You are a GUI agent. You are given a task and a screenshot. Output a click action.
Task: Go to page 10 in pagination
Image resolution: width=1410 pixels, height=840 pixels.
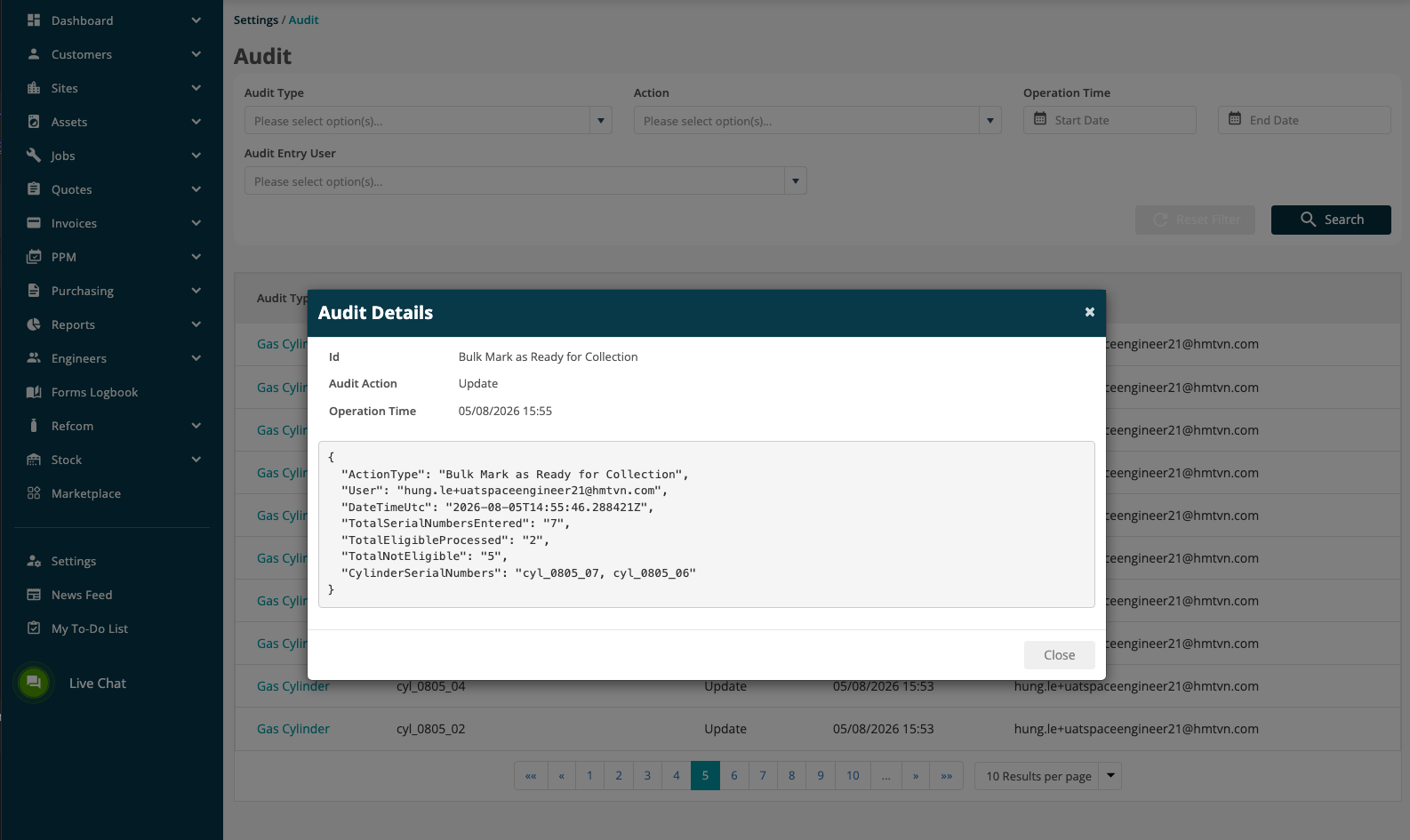(x=853, y=775)
